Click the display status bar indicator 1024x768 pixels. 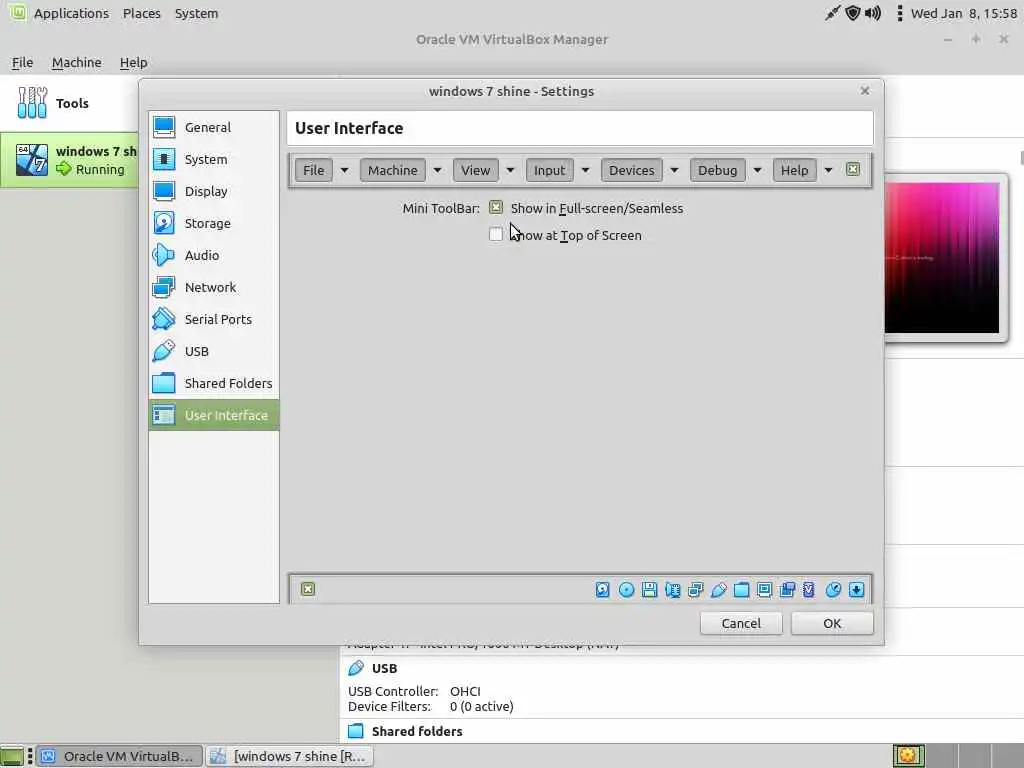764,590
